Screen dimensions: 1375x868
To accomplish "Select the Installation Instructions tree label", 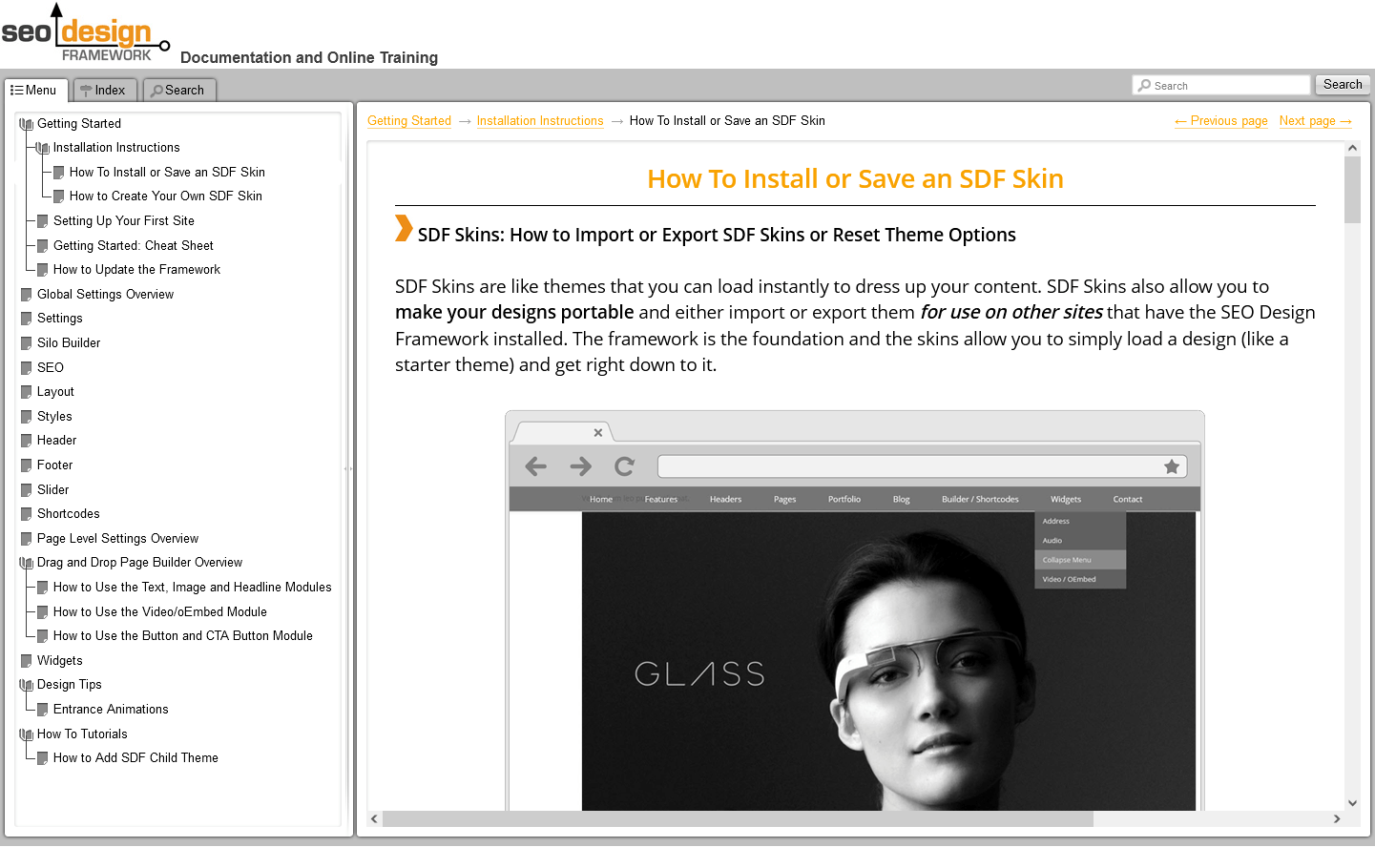I will 116,148.
